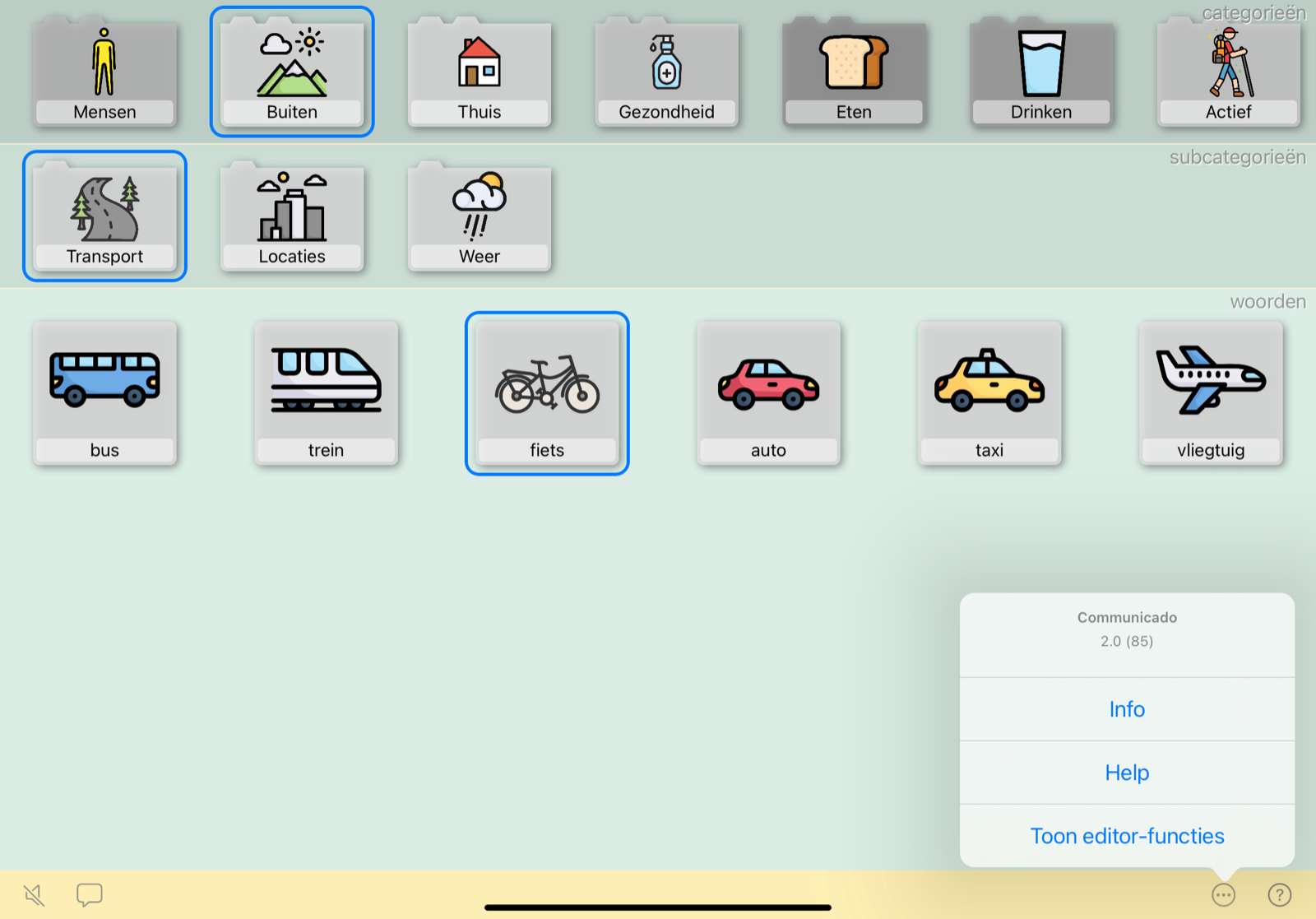Tap the Eten bread category
1316x919 pixels.
854,73
